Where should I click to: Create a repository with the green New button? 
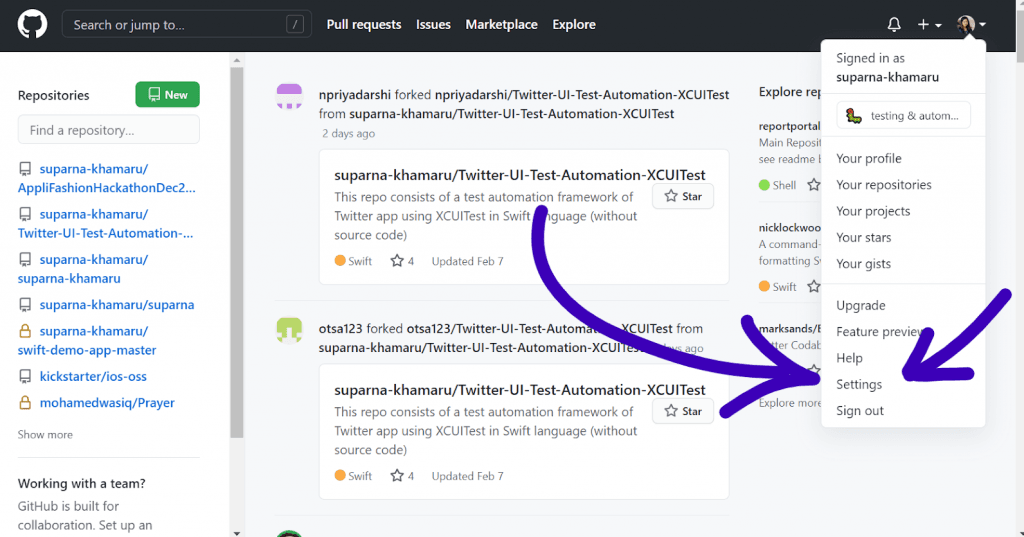[168, 95]
